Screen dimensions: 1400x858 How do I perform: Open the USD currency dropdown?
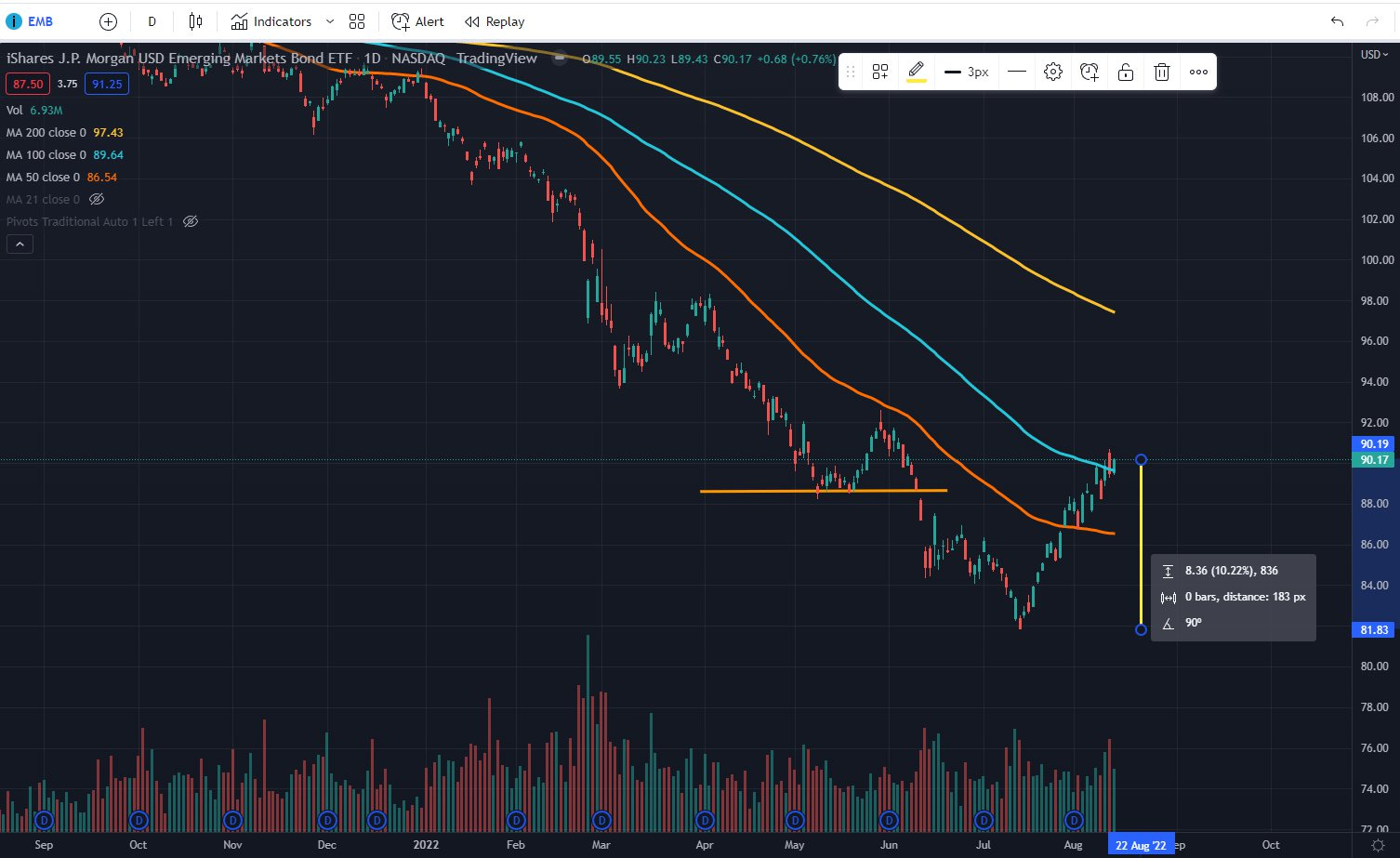pyautogui.click(x=1374, y=55)
